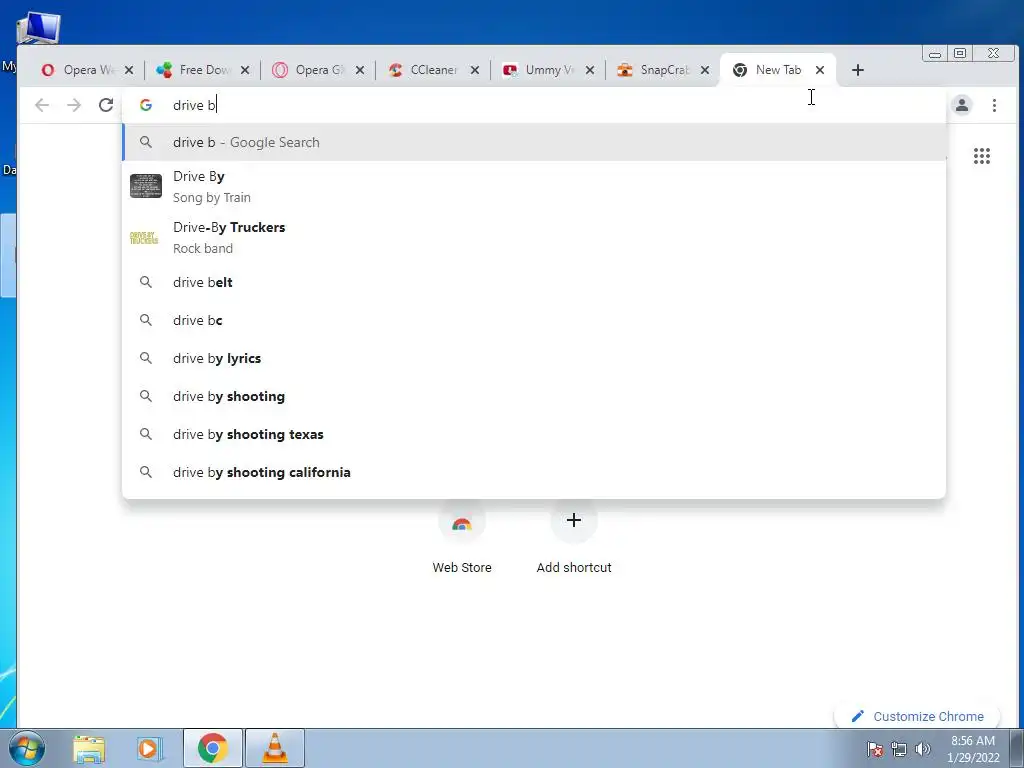Close the Ummy Video tab
The height and width of the screenshot is (768, 1024).
tap(590, 70)
